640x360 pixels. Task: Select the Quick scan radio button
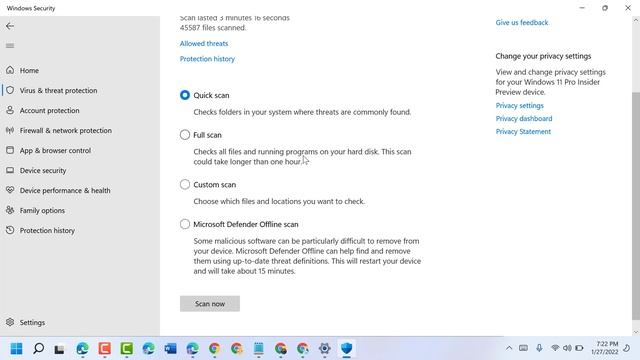185,95
